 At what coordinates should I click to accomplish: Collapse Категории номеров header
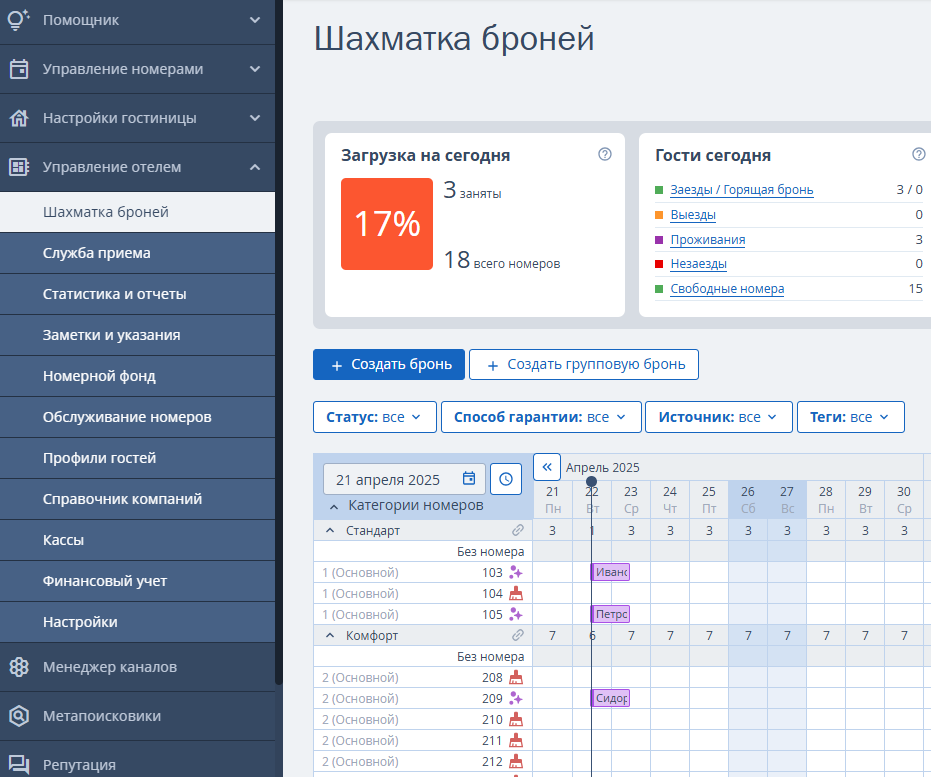[x=334, y=506]
